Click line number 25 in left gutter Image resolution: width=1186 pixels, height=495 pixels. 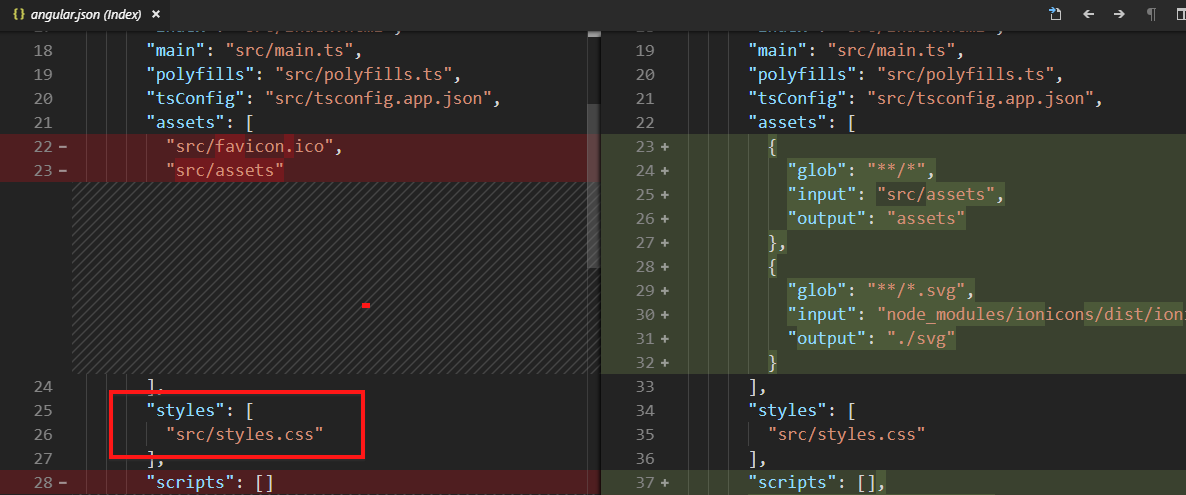pos(42,411)
